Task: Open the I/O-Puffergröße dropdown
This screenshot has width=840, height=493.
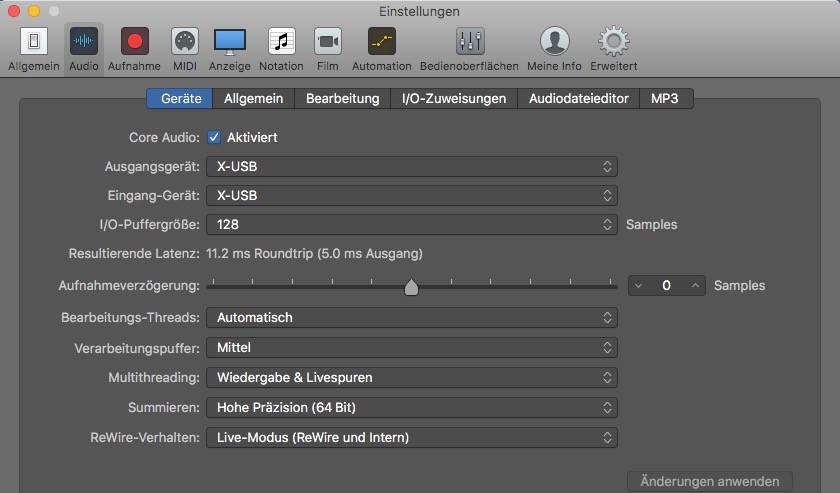Action: tap(411, 225)
